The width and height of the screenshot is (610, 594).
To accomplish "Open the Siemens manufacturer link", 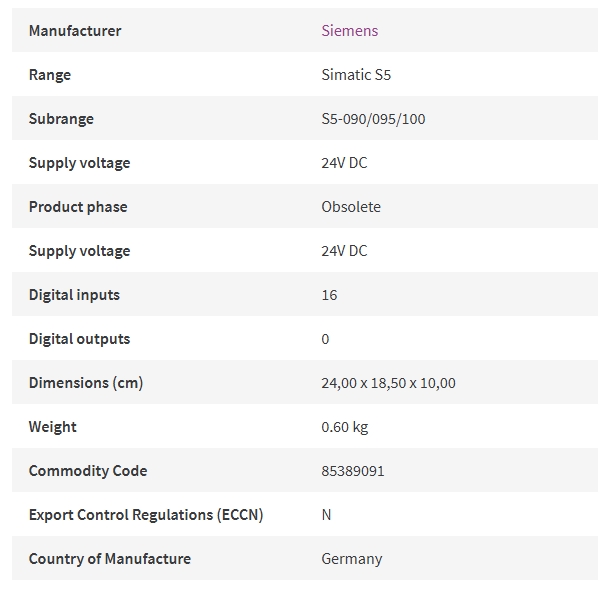I will 349,30.
